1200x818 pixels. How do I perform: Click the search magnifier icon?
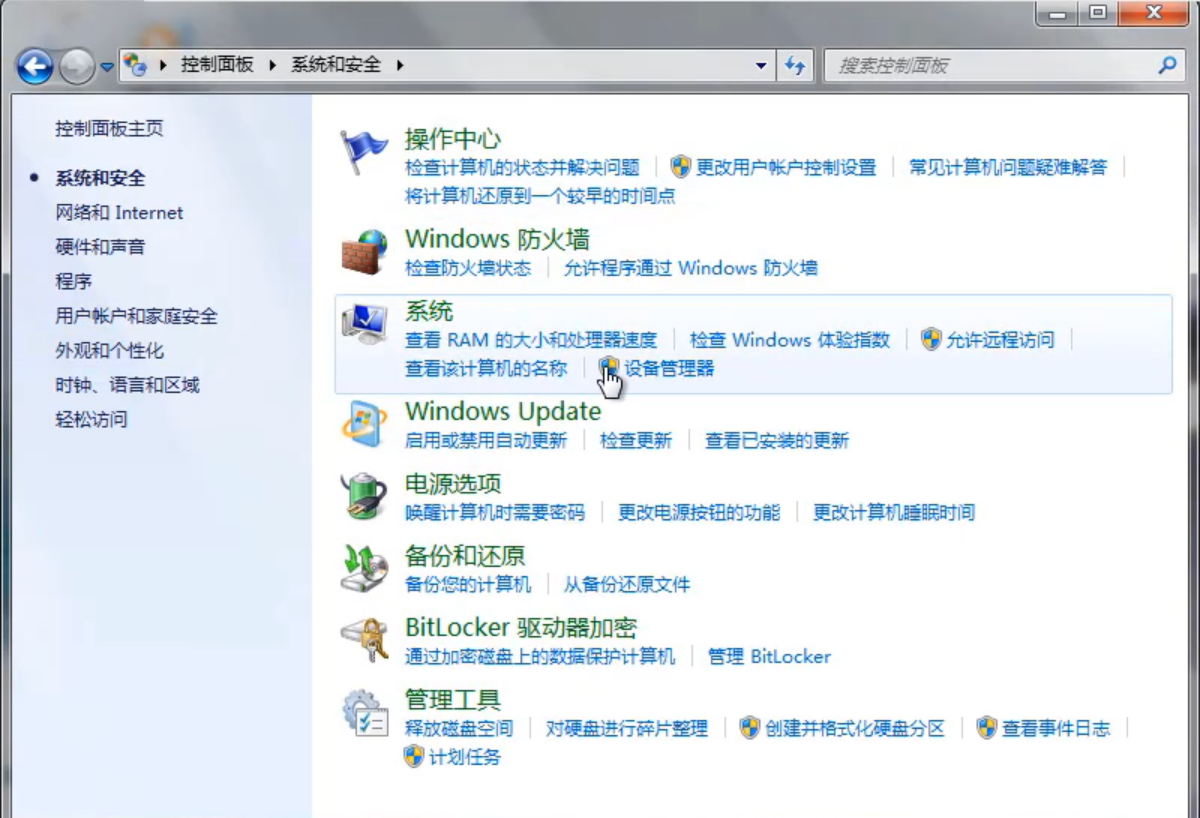coord(1166,65)
